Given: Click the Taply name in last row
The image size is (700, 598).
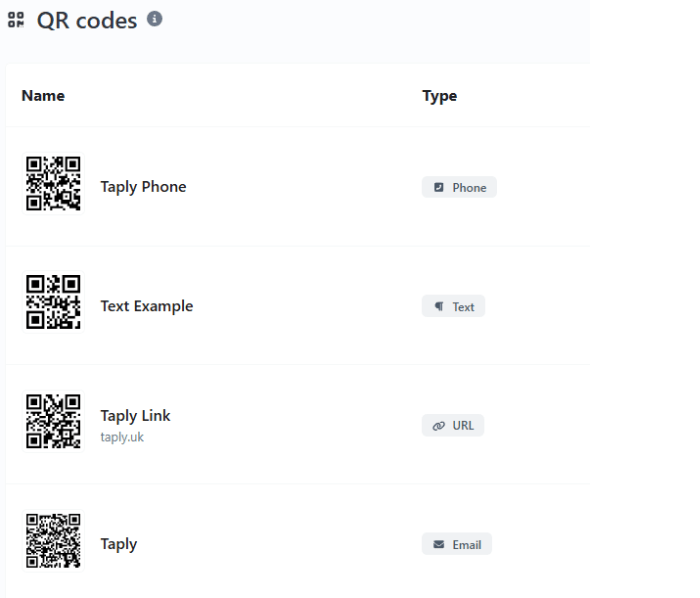Looking at the screenshot, I should coord(118,544).
